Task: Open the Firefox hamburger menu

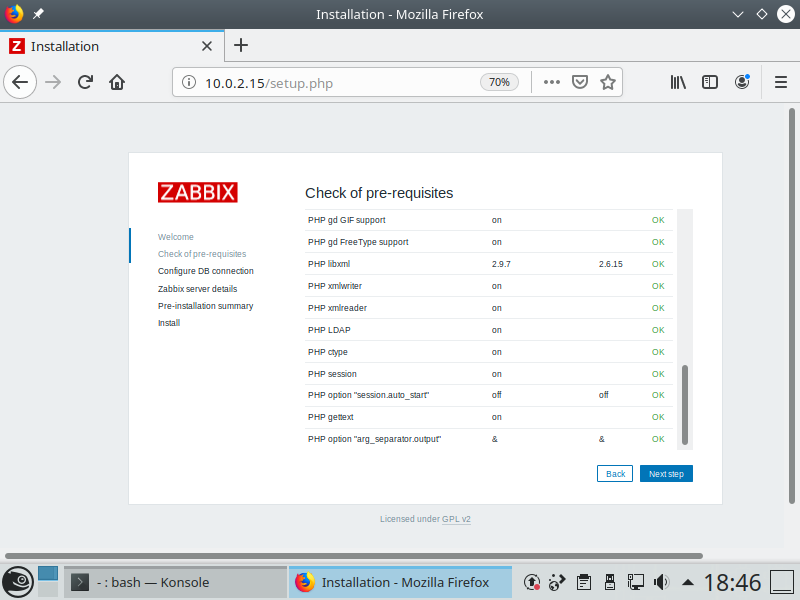Action: click(781, 82)
